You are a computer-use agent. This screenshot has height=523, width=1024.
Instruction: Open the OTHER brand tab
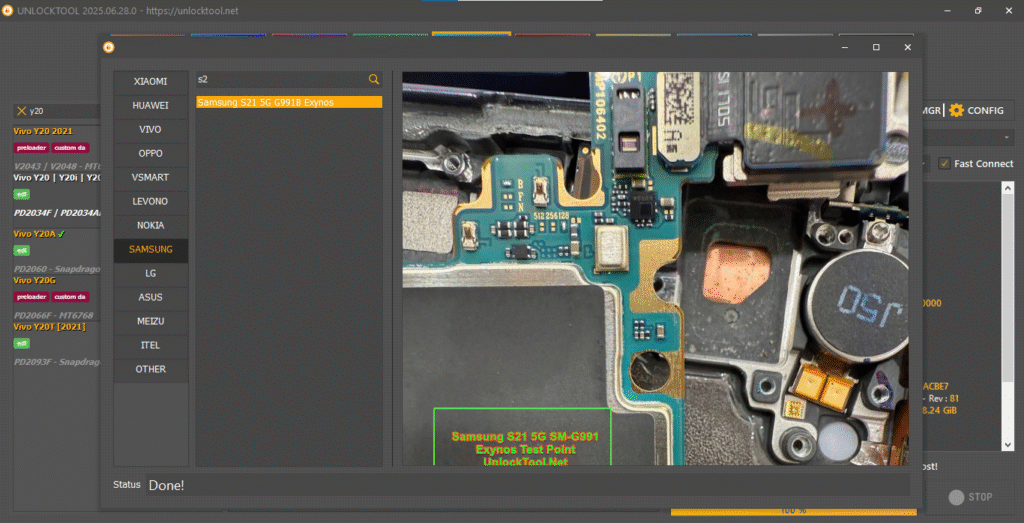tap(151, 369)
